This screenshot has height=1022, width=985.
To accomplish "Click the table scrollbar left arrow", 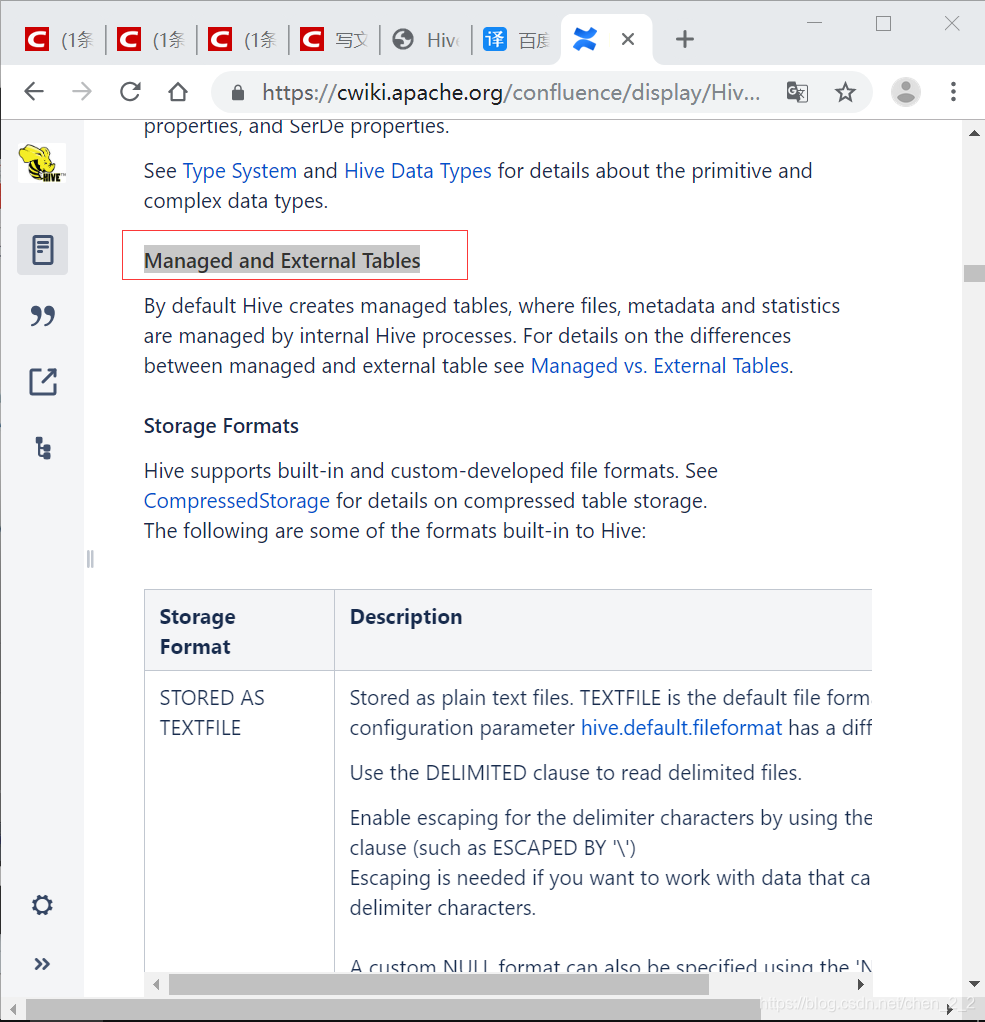I will point(156,984).
